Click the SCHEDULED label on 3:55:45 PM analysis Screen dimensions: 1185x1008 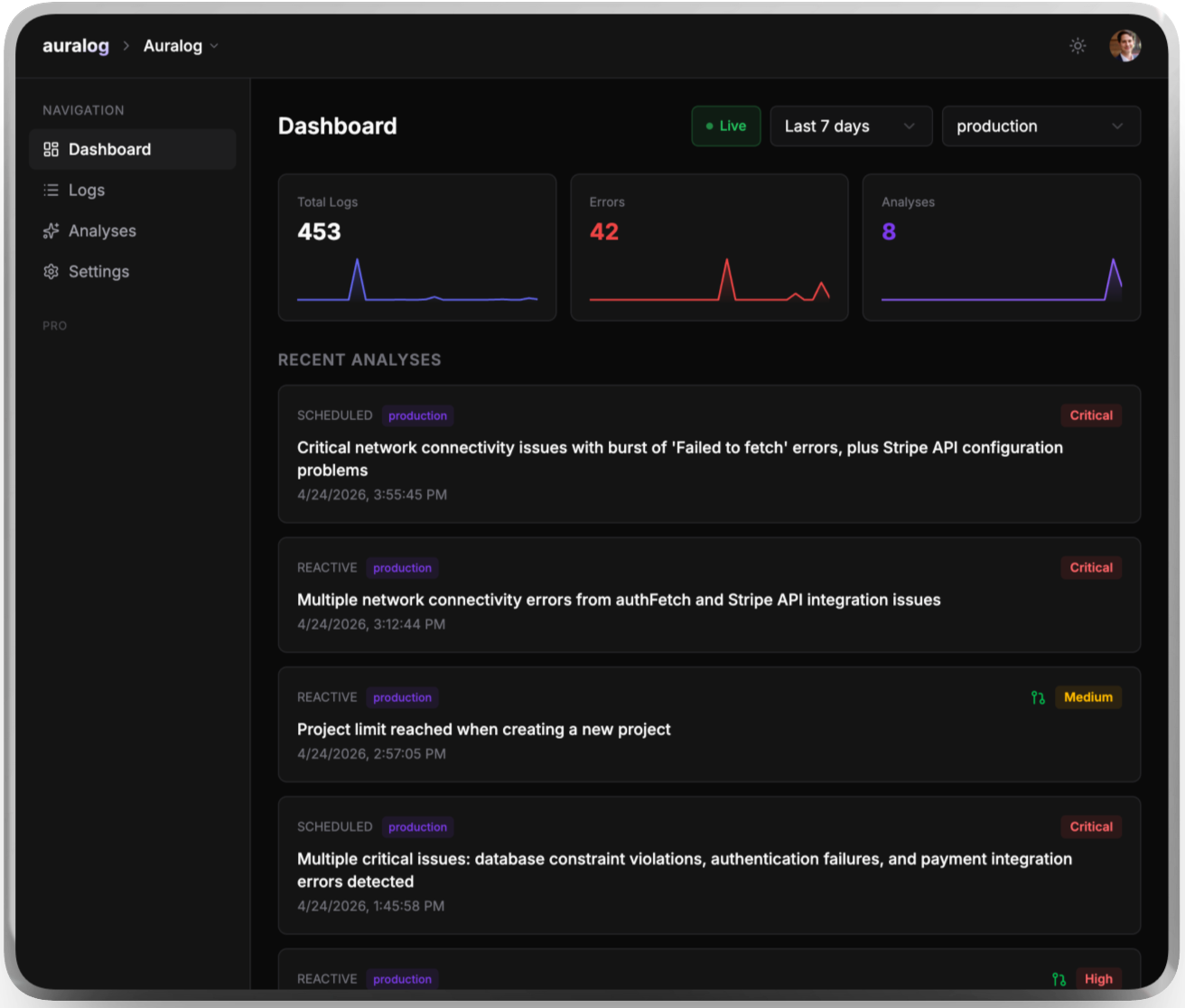334,415
